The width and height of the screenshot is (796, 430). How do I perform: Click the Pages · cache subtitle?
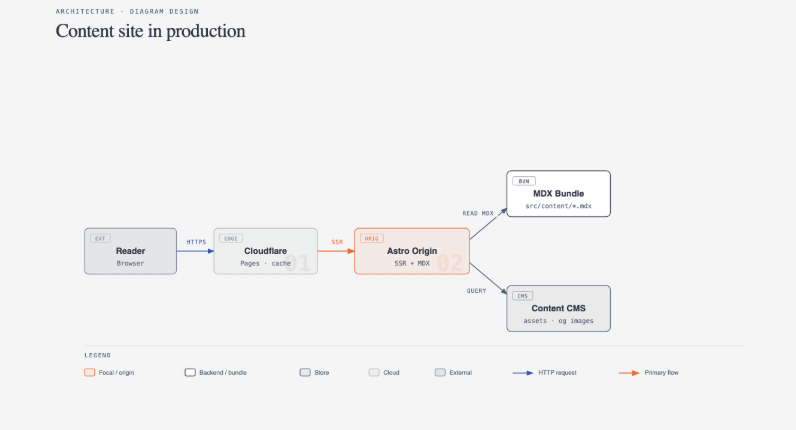(266, 263)
